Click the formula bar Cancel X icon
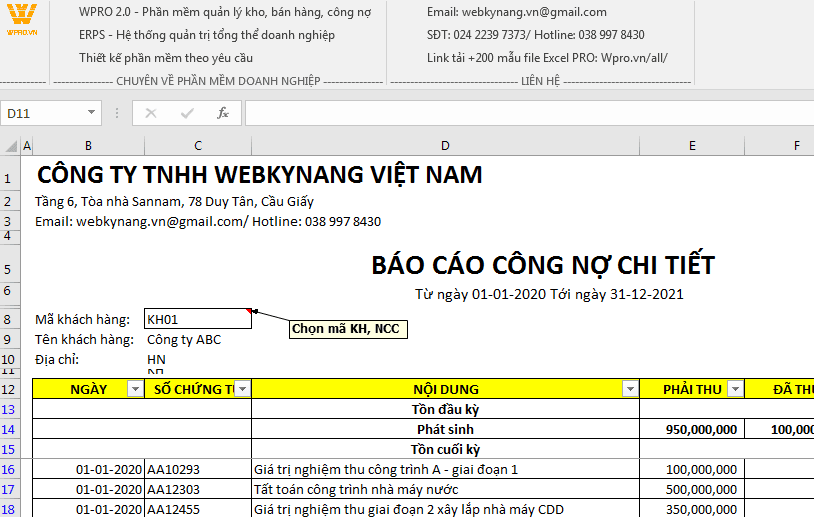This screenshot has width=814, height=517. pos(151,113)
